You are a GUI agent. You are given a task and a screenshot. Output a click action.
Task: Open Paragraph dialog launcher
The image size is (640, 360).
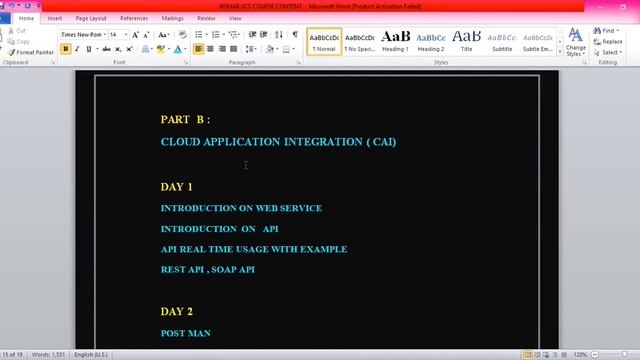tap(298, 63)
